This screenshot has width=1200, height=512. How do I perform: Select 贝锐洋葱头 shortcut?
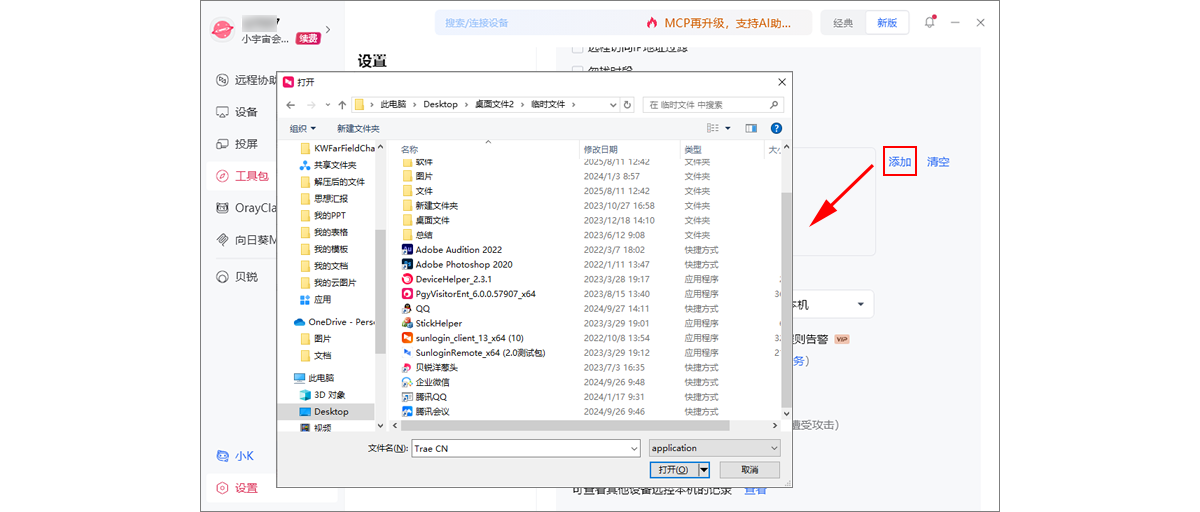[429, 367]
